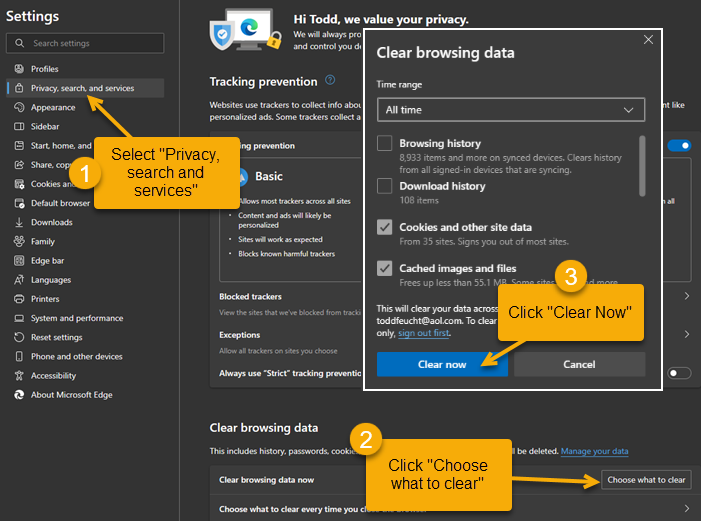Click the Tracking prevention help icon

pyautogui.click(x=330, y=80)
